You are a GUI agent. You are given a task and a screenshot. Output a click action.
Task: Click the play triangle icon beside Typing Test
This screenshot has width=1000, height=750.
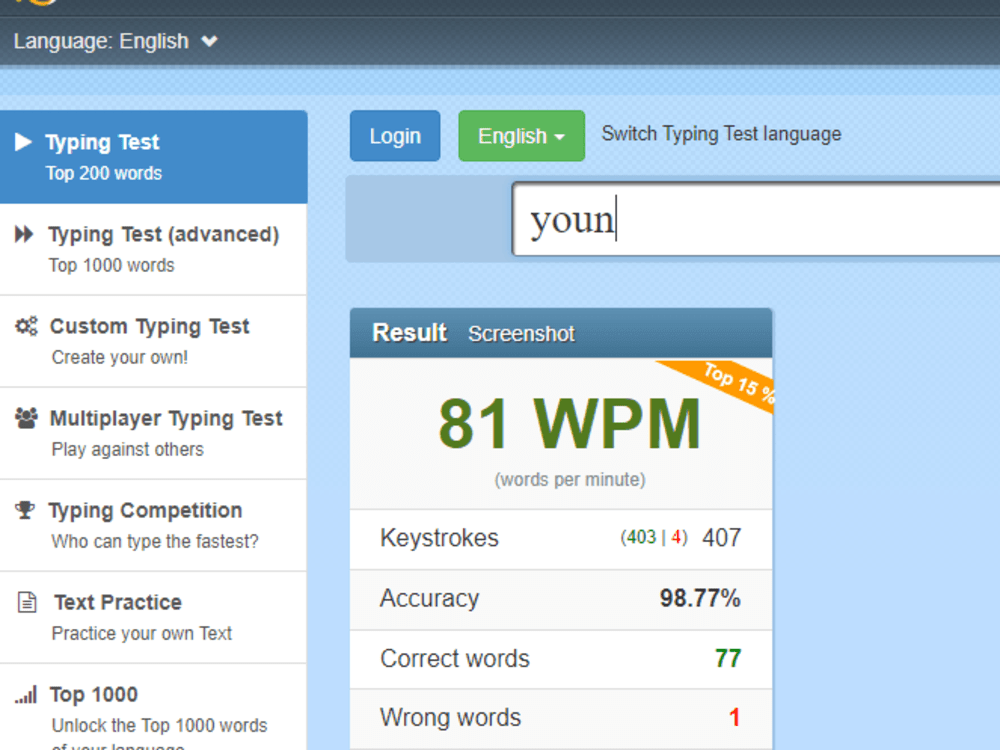(x=24, y=142)
